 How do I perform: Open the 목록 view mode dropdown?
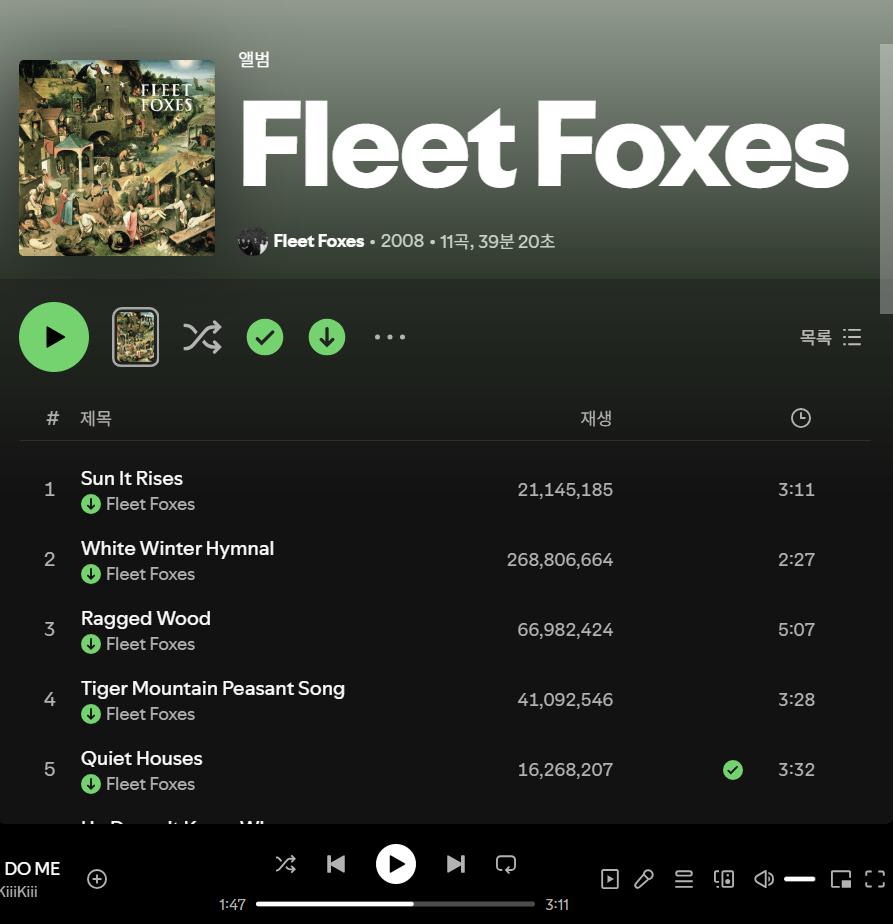(x=831, y=337)
